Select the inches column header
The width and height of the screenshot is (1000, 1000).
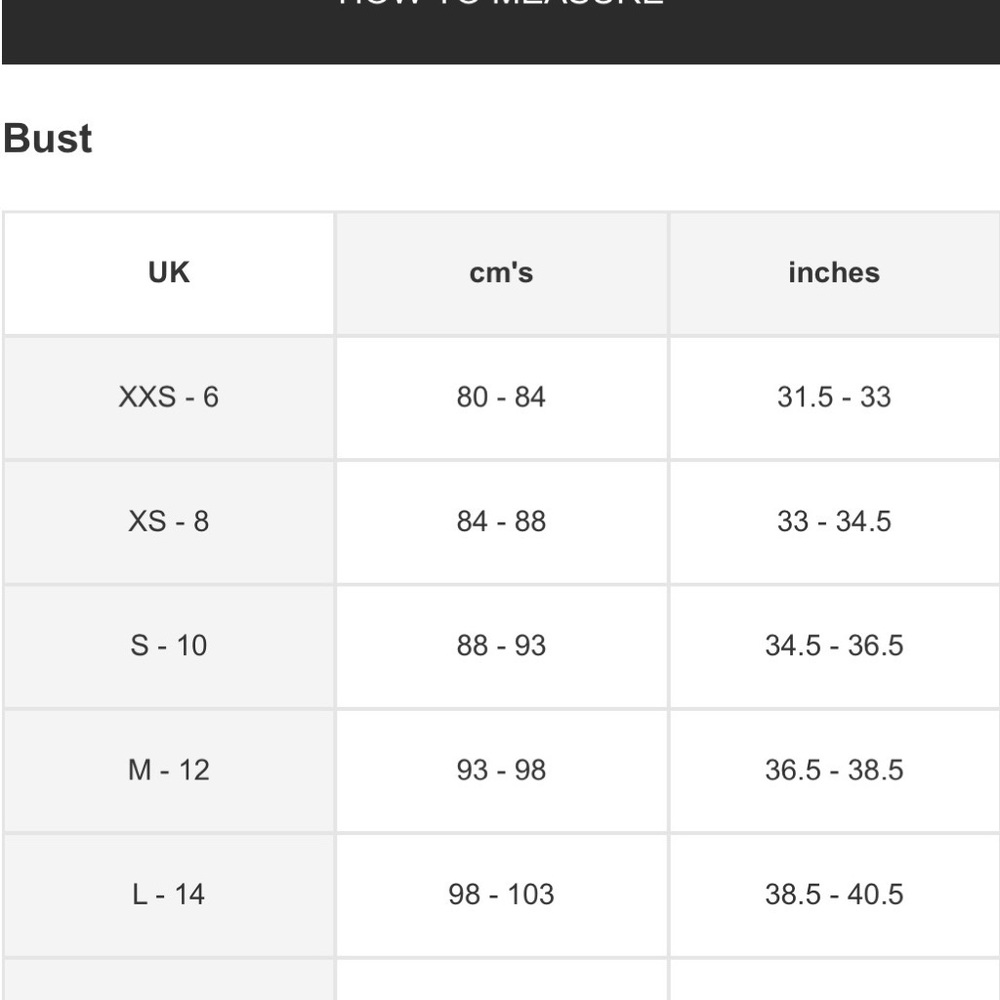pyautogui.click(x=833, y=272)
